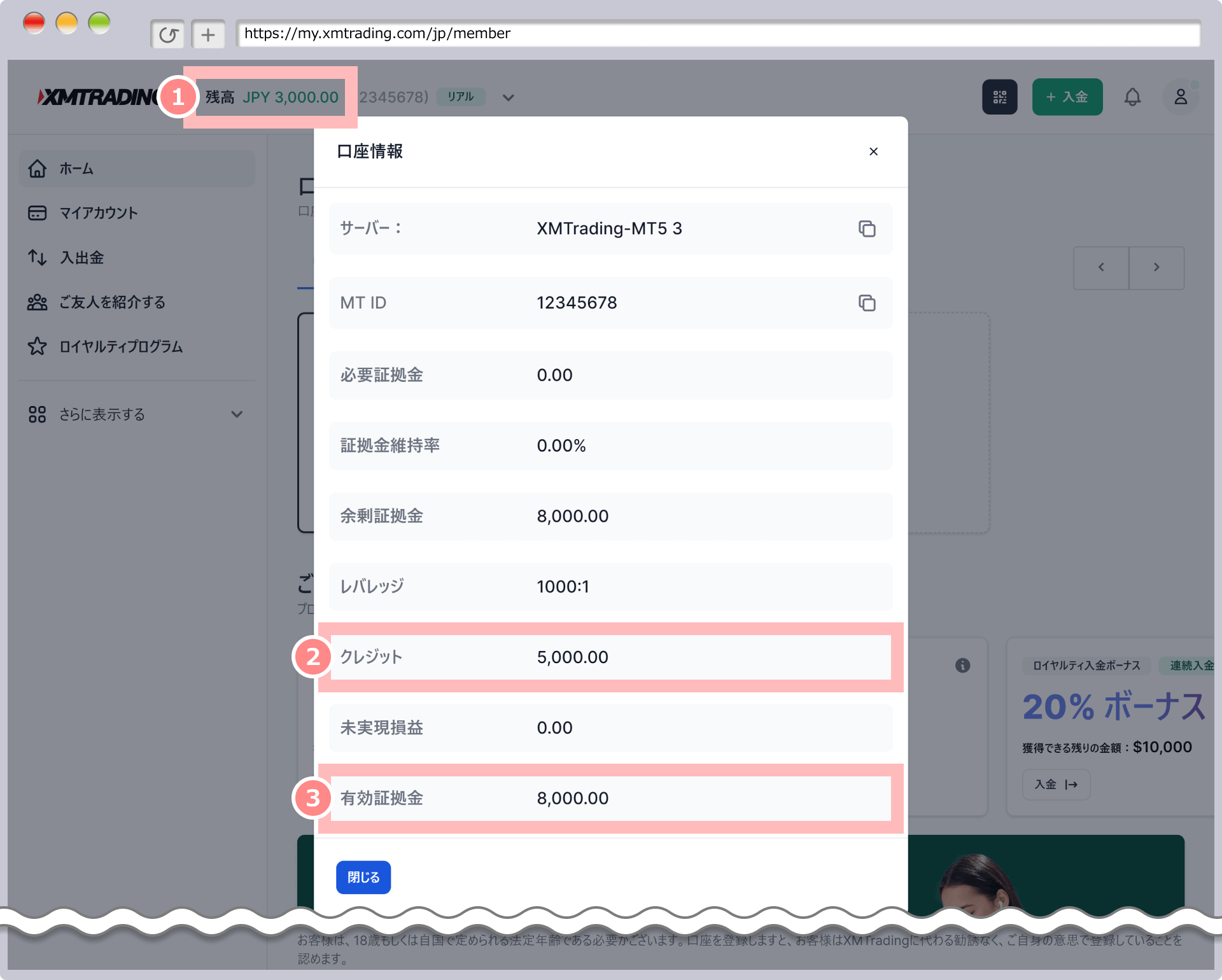Open a new browser tab
The height and width of the screenshot is (980, 1222).
208,34
